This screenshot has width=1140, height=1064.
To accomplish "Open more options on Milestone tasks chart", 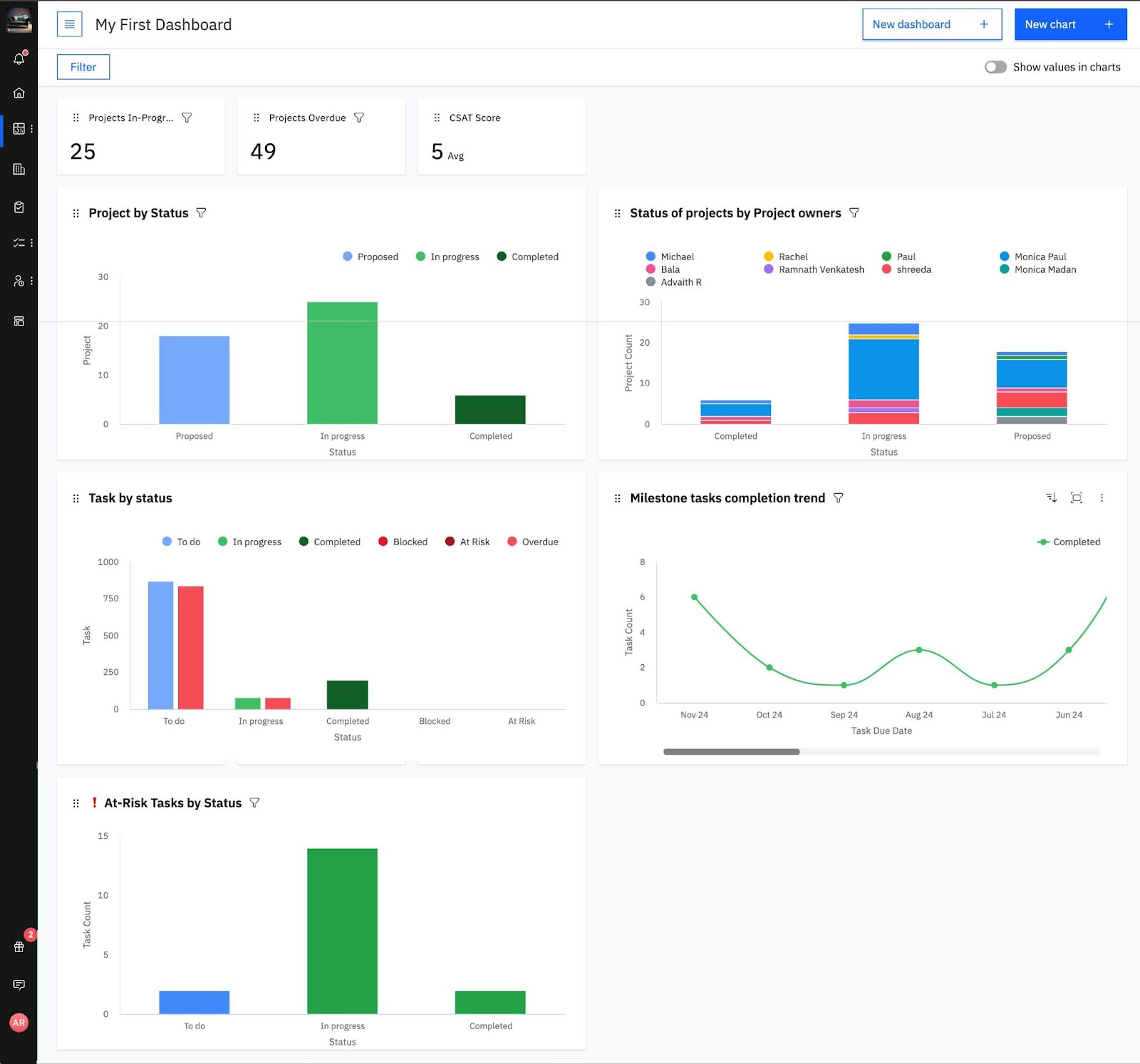I will pyautogui.click(x=1102, y=497).
